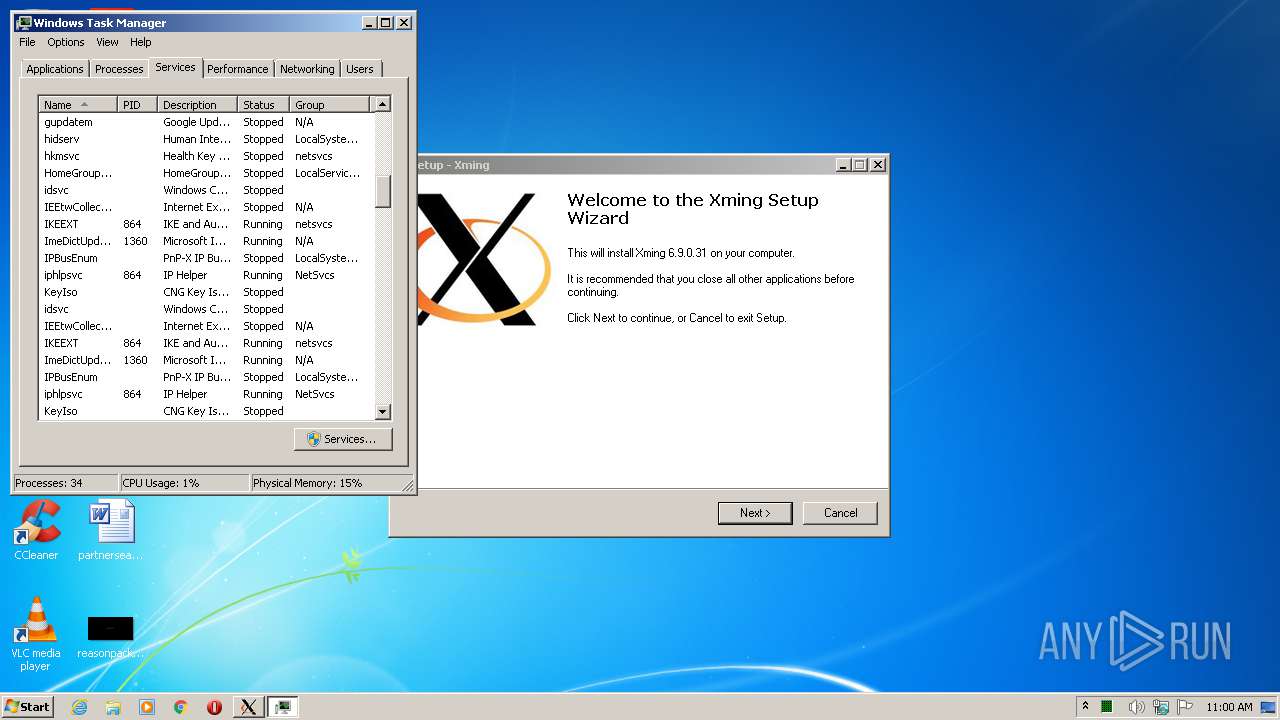This screenshot has height=720, width=1280.
Task: Open the Options menu in Task Manager
Action: point(66,42)
